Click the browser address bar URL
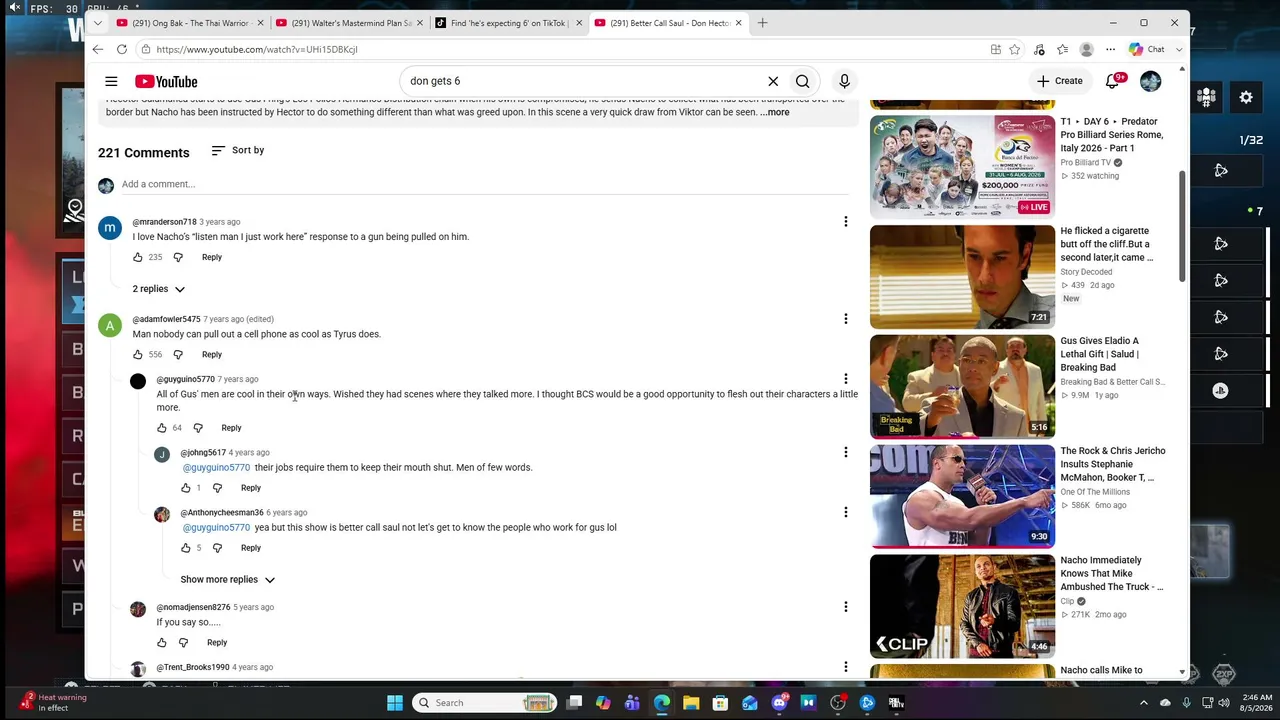This screenshot has width=1280, height=720. pyautogui.click(x=257, y=49)
